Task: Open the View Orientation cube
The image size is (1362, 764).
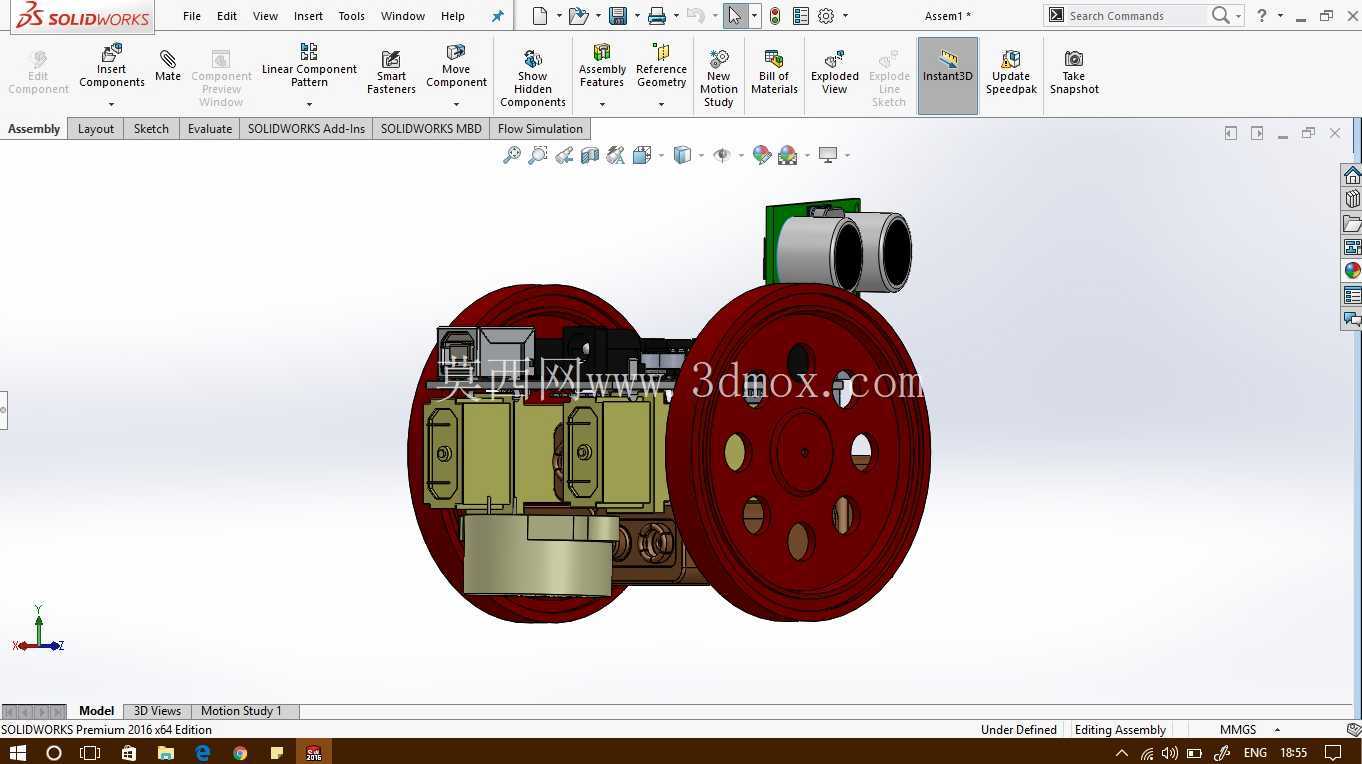Action: pos(642,155)
